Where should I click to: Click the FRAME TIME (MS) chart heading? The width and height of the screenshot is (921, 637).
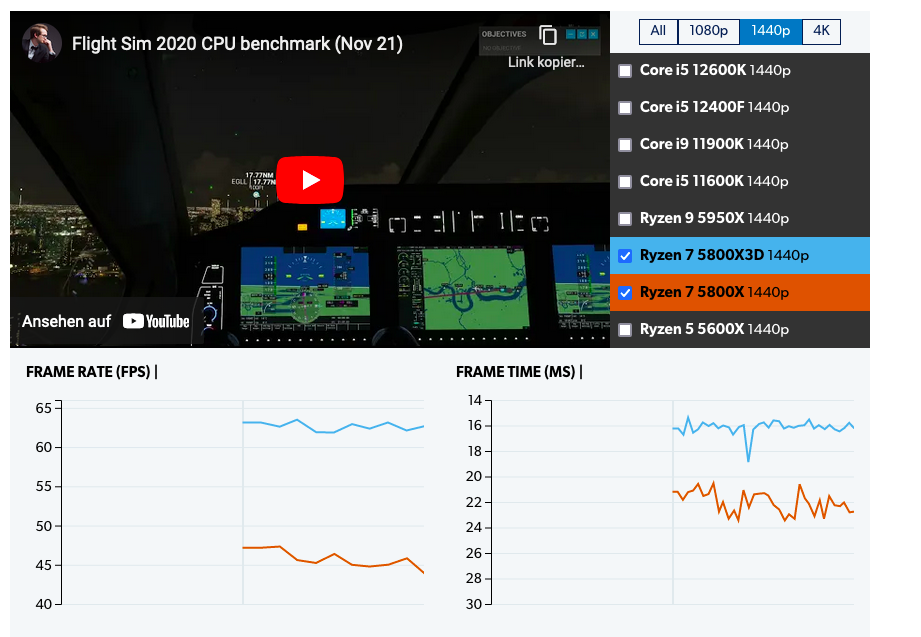516,372
